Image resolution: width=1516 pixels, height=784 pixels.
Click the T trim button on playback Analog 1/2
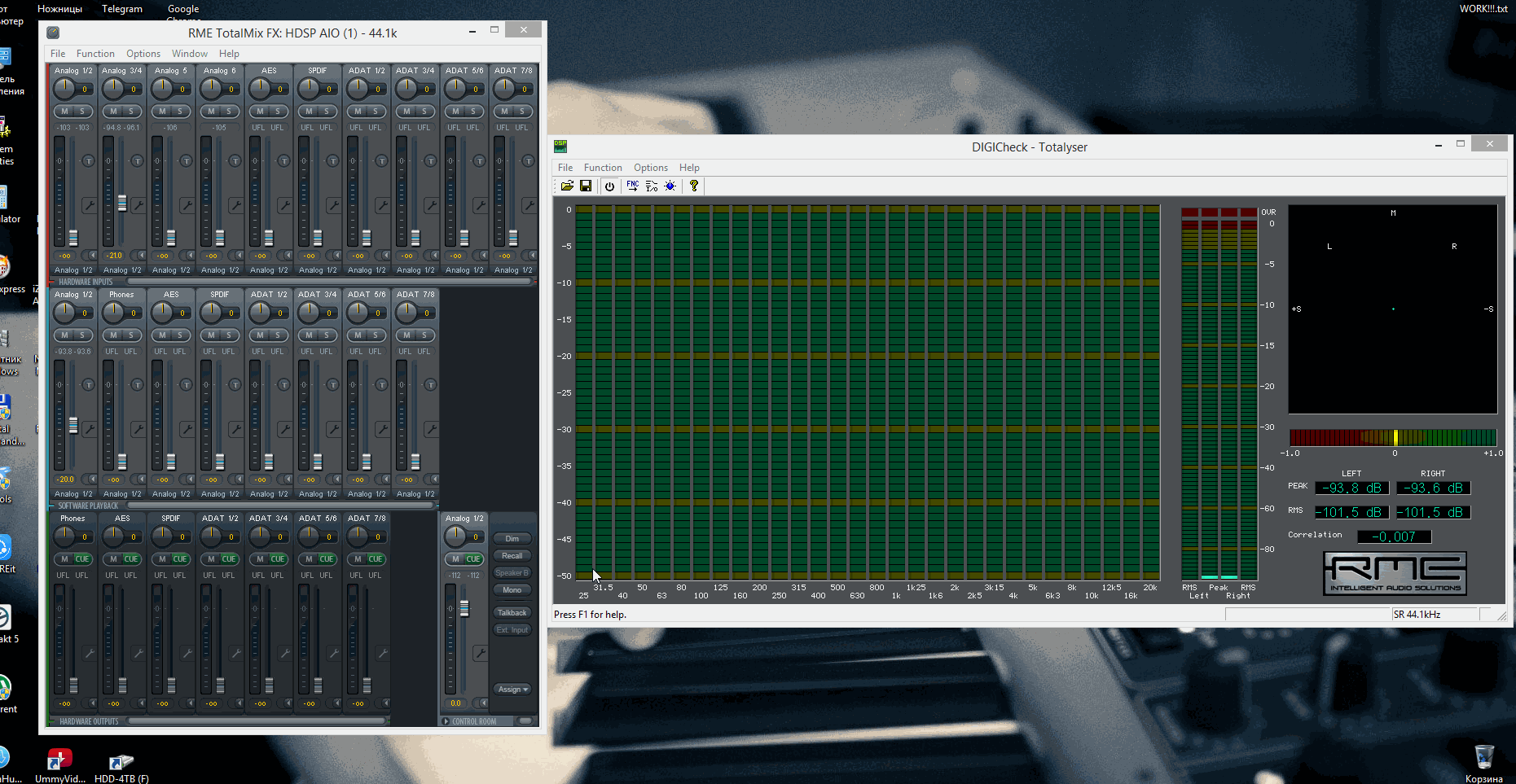tap(89, 384)
